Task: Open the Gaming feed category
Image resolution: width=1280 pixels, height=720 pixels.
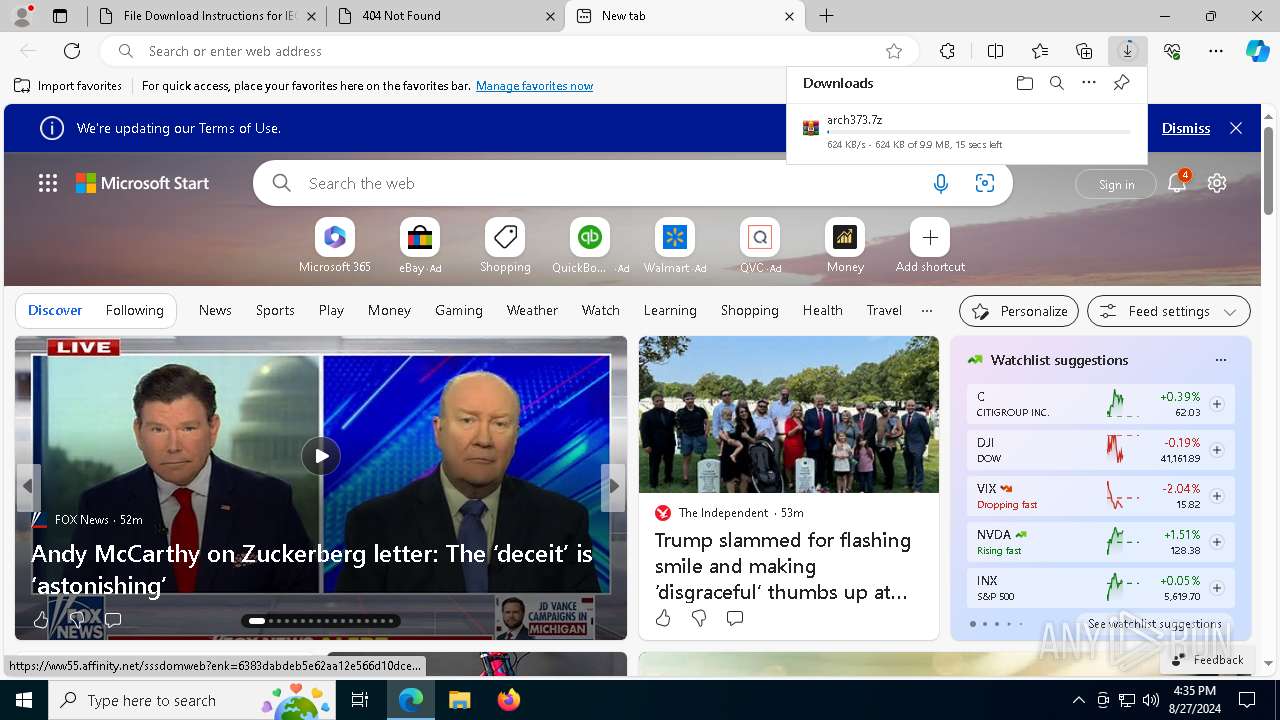Action: (x=459, y=310)
